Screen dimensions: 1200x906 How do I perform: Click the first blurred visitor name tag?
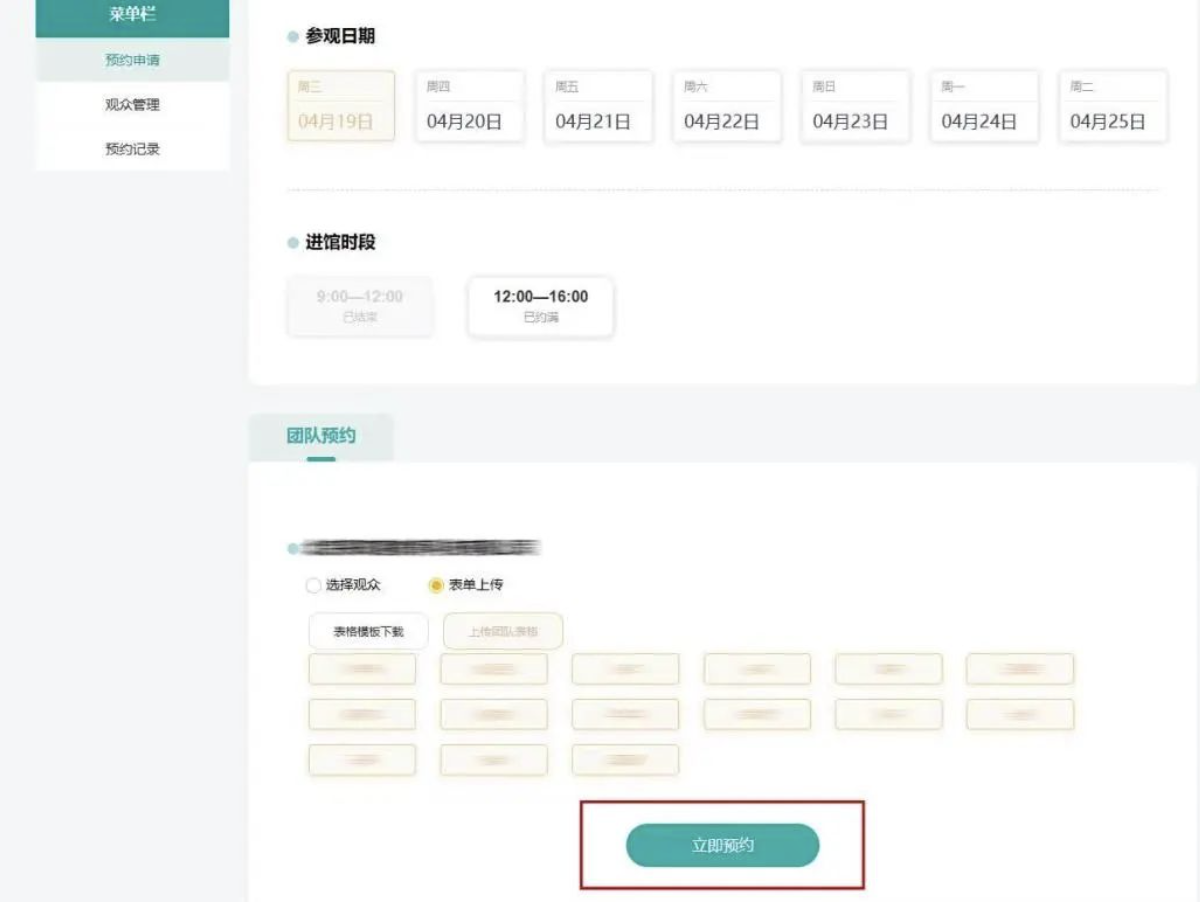tap(362, 669)
